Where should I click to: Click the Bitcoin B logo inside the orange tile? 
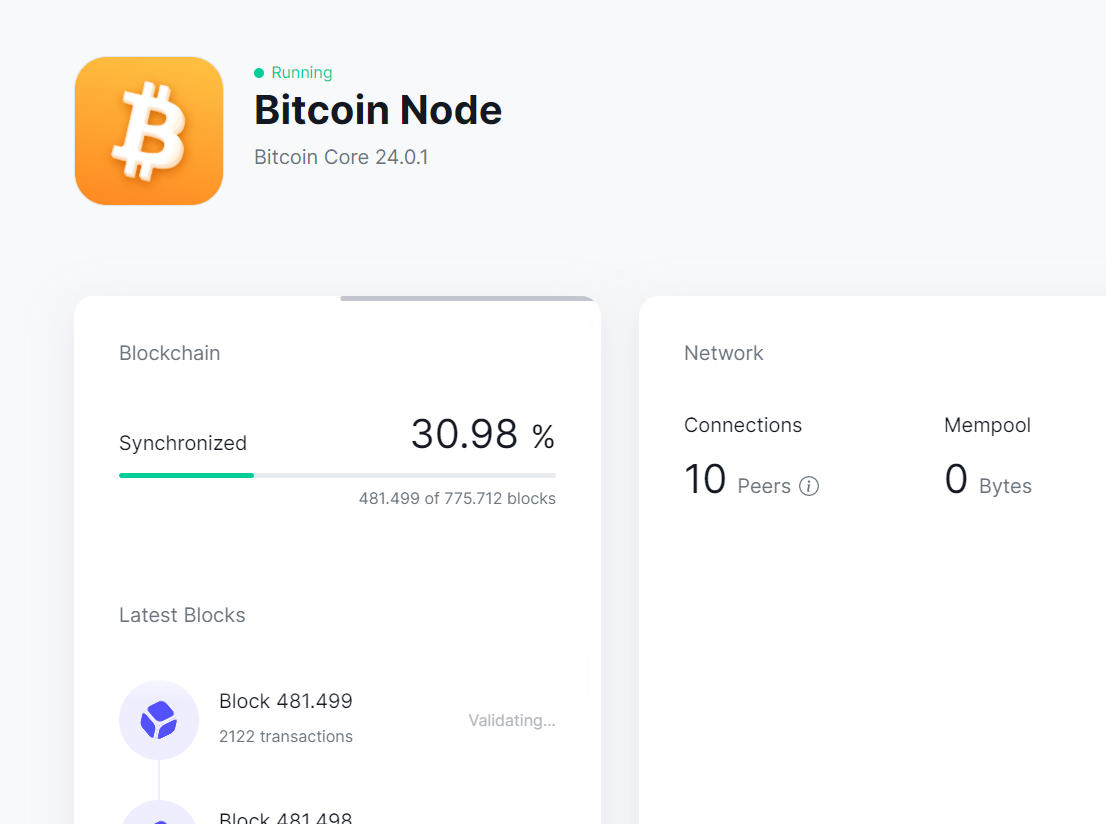(x=148, y=128)
